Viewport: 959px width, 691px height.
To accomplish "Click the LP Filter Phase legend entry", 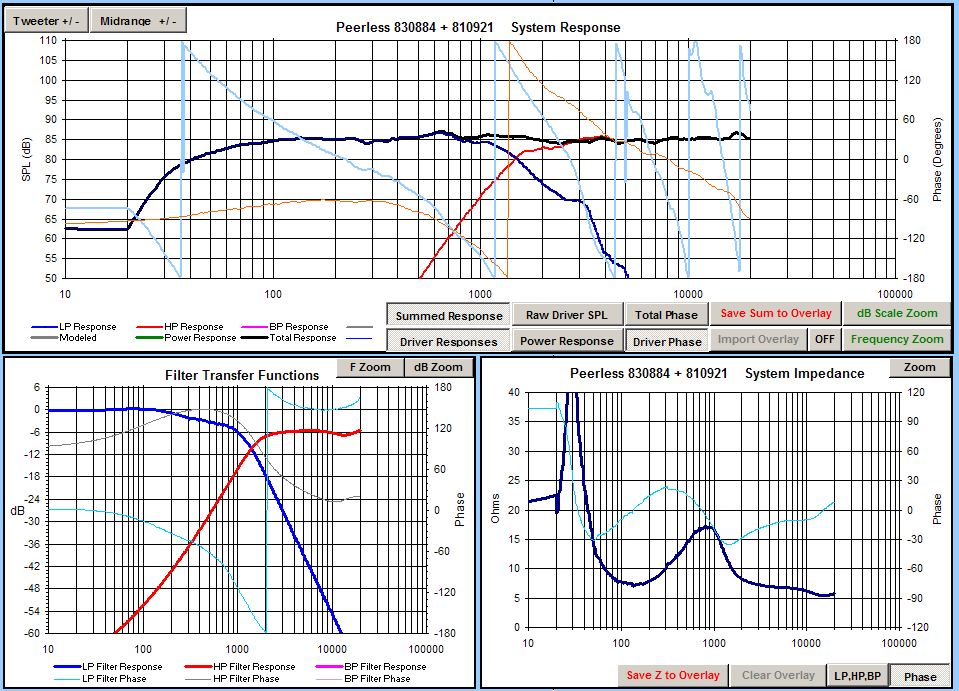I will pyautogui.click(x=100, y=679).
